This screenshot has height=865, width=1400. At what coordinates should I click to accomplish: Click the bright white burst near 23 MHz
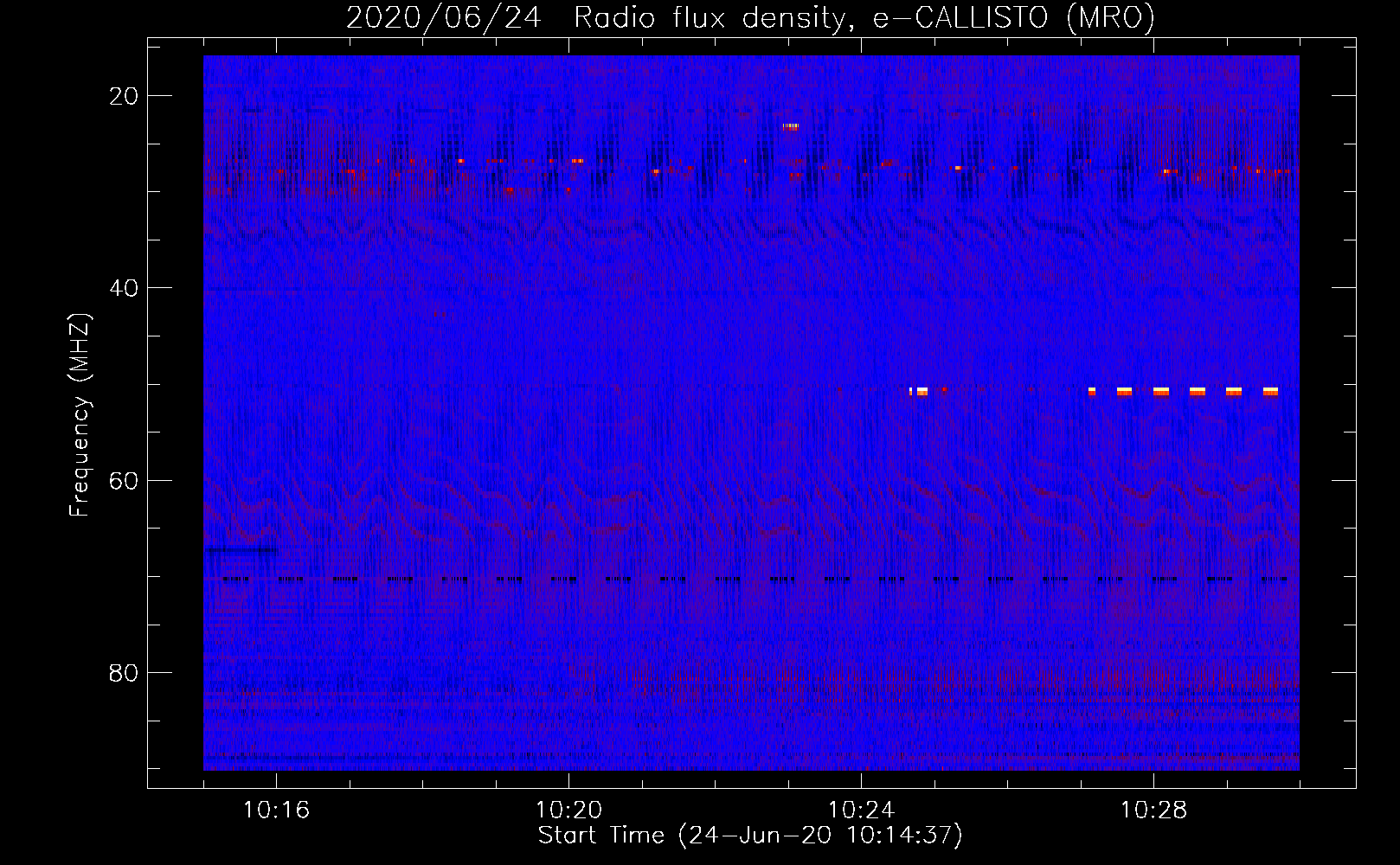(791, 127)
